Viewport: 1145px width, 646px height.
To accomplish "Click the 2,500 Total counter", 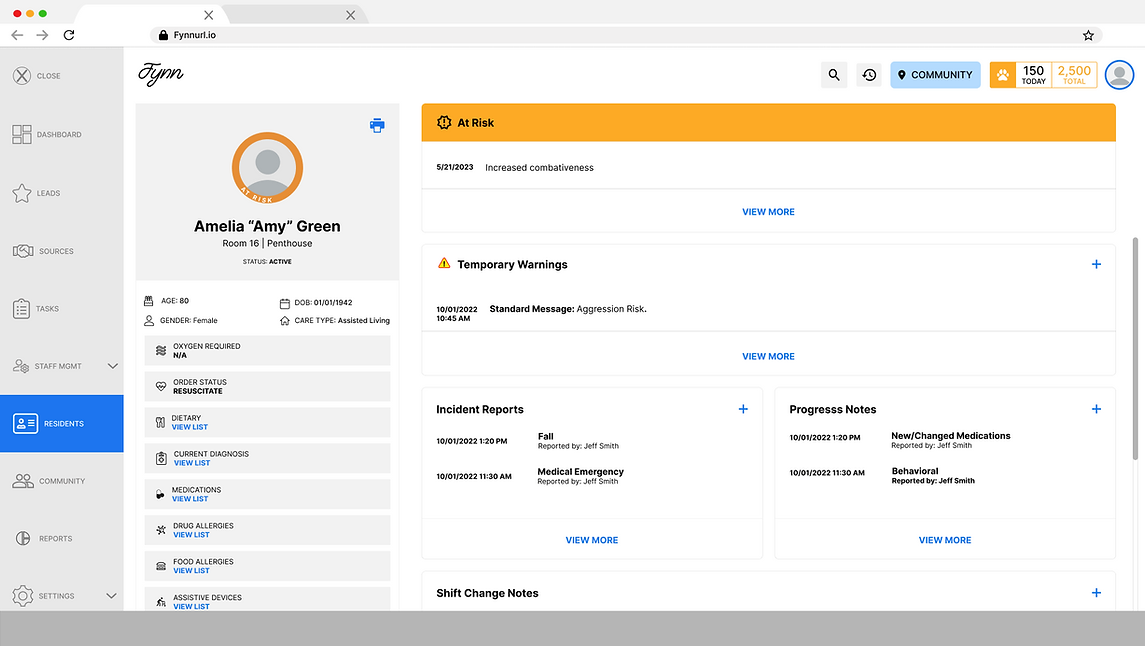I will [x=1074, y=74].
